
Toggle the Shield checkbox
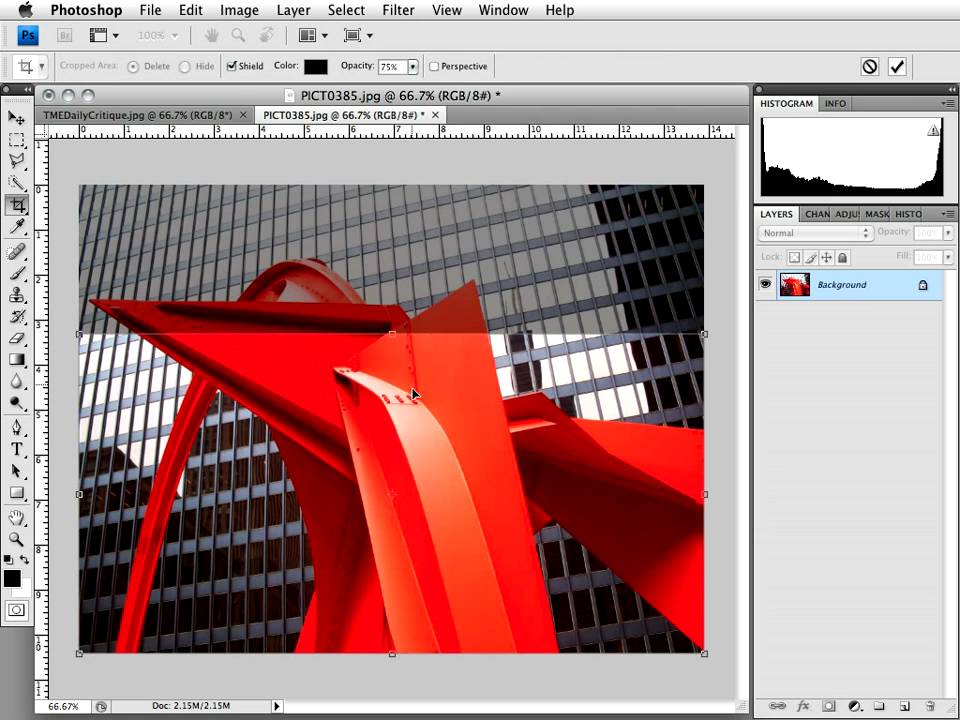231,66
